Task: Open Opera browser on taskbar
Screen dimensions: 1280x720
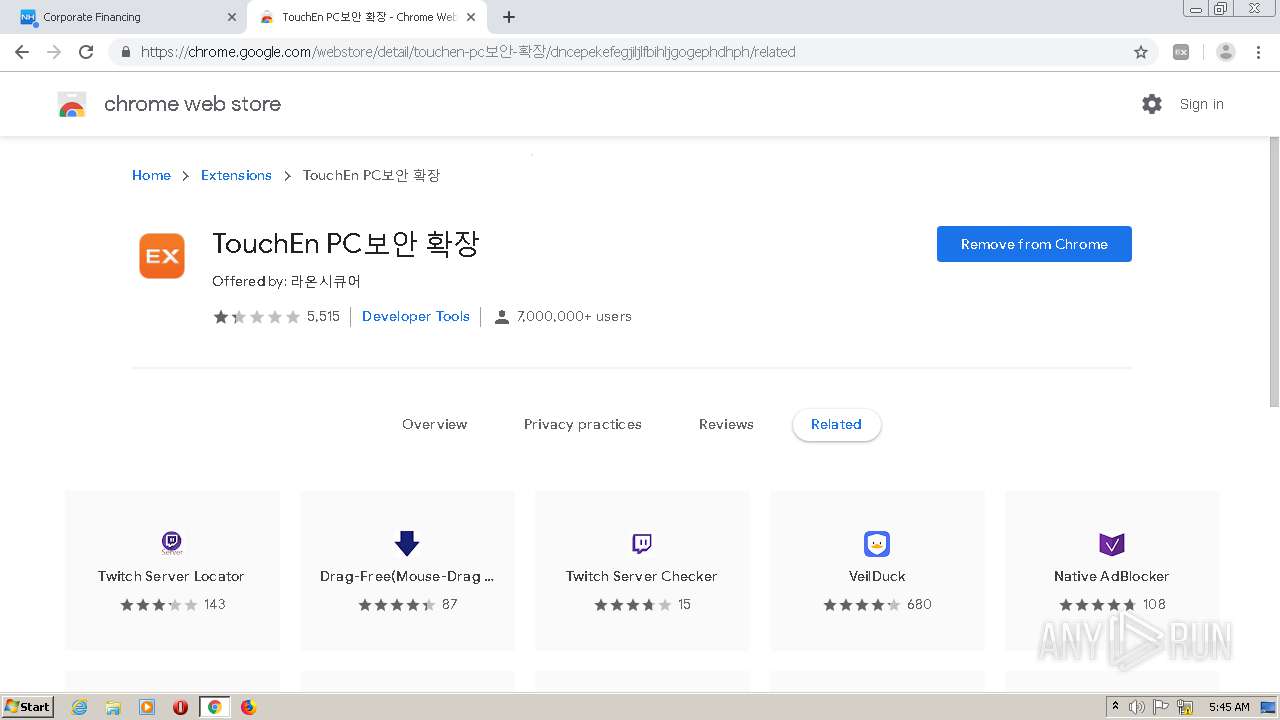Action: (x=180, y=707)
